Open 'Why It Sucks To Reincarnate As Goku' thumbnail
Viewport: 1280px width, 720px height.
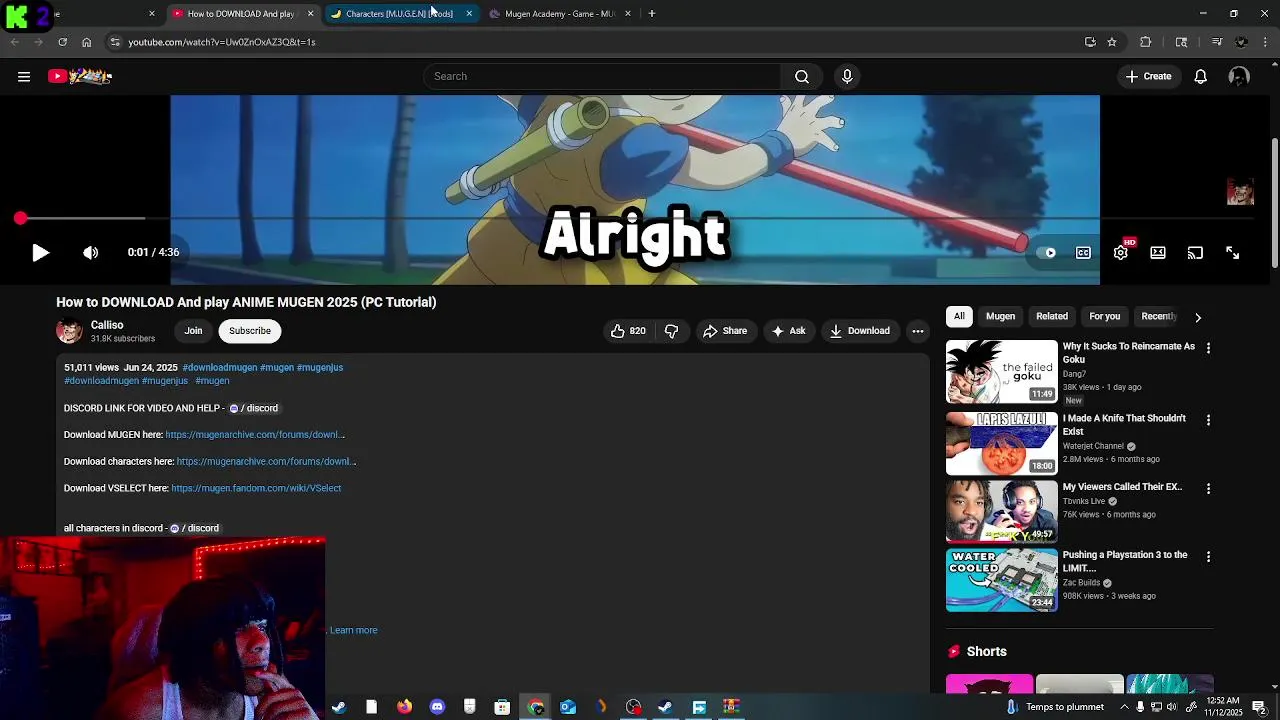click(x=1001, y=372)
